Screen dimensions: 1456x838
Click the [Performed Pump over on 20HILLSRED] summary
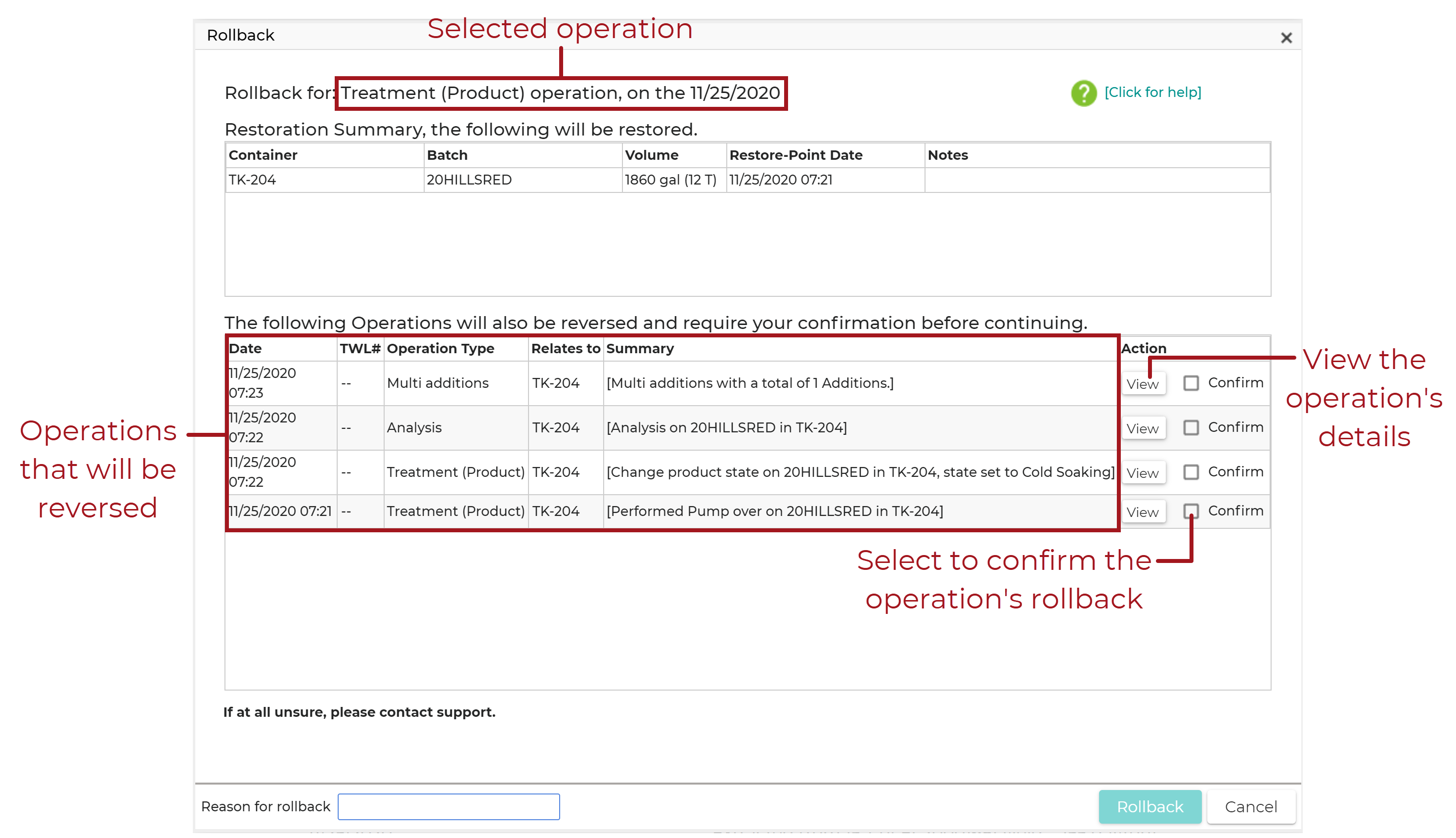point(775,511)
